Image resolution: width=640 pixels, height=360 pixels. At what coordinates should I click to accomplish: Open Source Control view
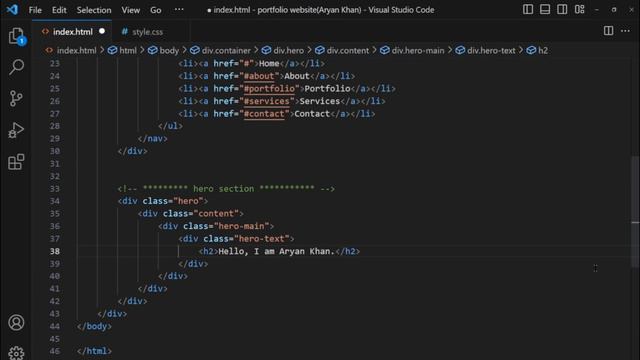(x=16, y=98)
